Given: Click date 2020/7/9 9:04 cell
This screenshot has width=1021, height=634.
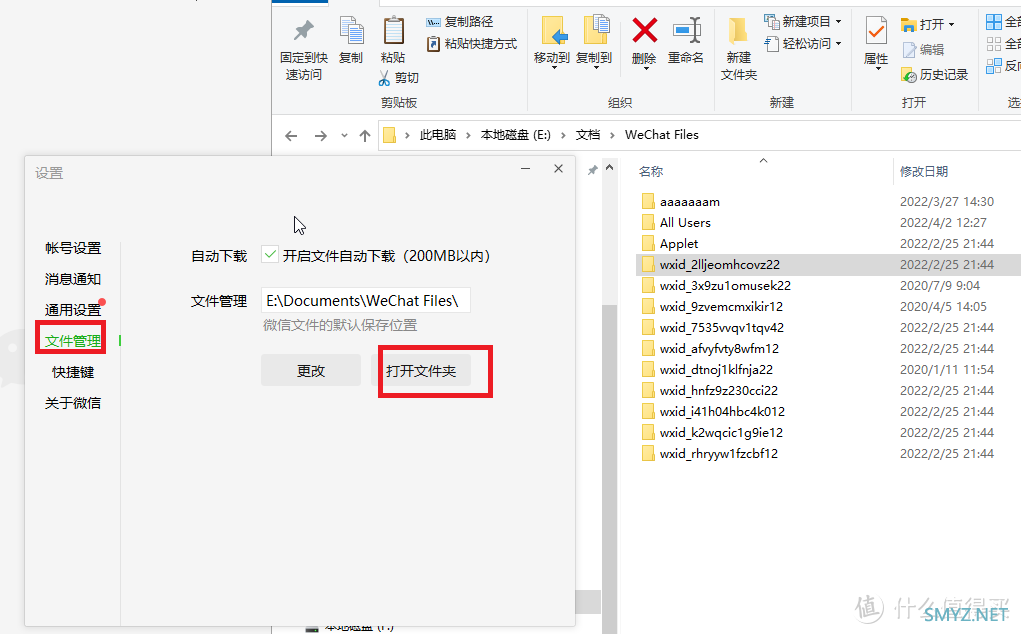Looking at the screenshot, I should [940, 286].
